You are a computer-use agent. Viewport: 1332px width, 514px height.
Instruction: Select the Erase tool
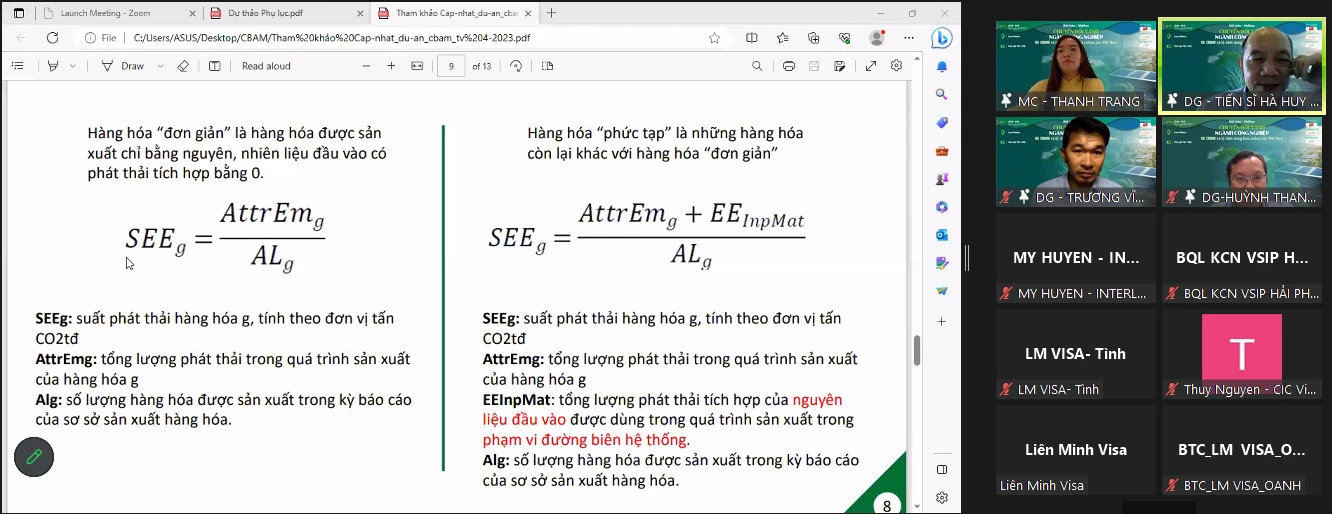point(182,66)
